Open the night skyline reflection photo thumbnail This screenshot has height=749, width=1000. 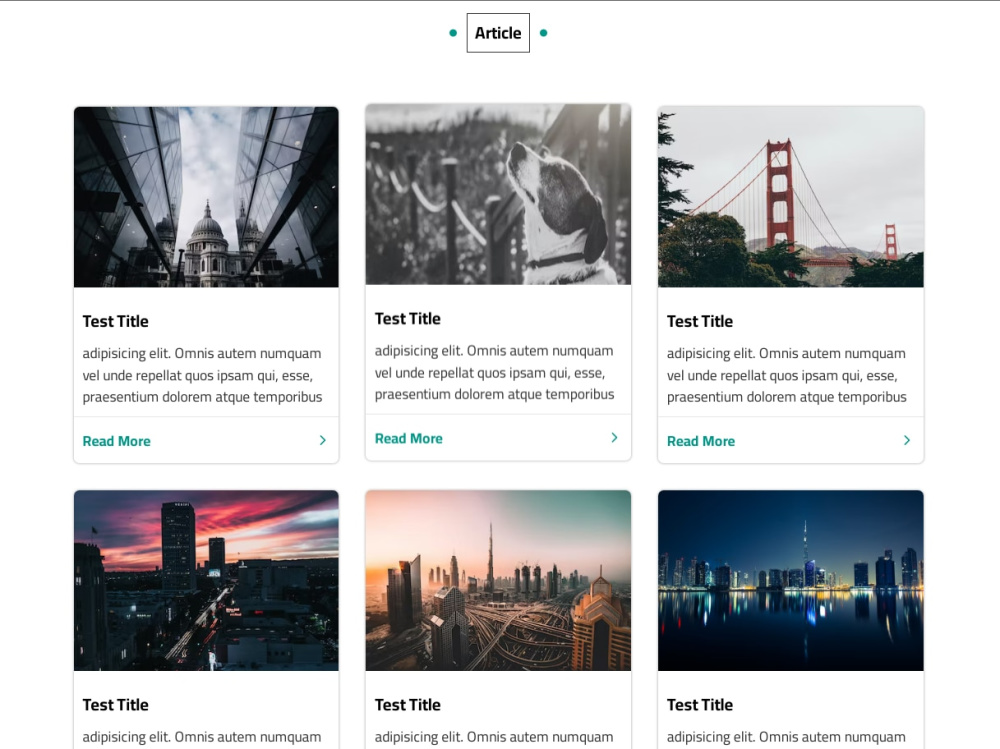791,581
